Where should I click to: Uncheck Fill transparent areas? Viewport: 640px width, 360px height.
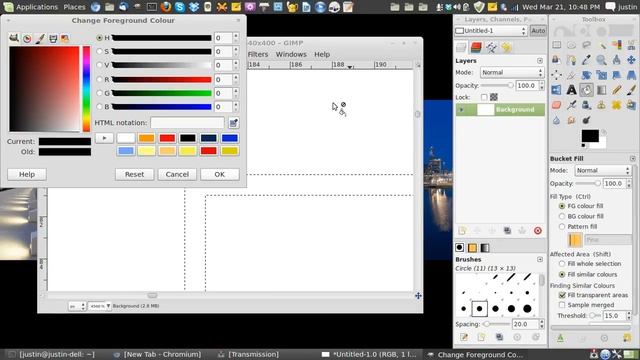tap(562, 295)
